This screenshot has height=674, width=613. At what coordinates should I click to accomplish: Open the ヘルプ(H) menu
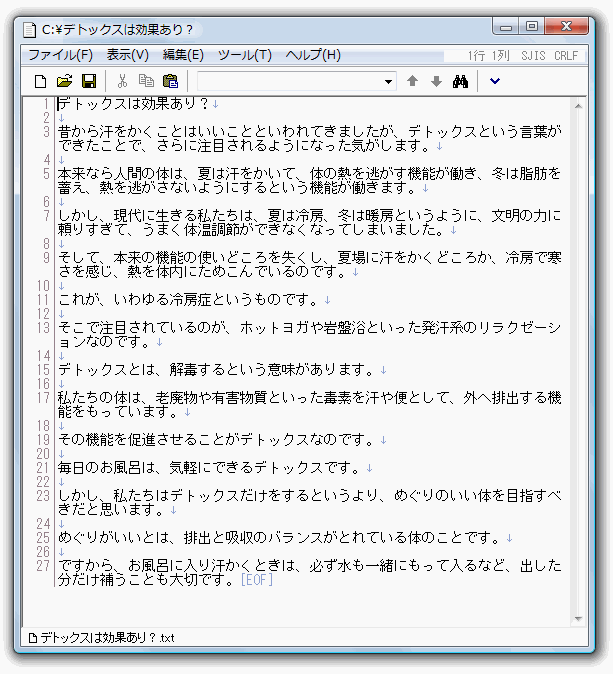click(313, 55)
